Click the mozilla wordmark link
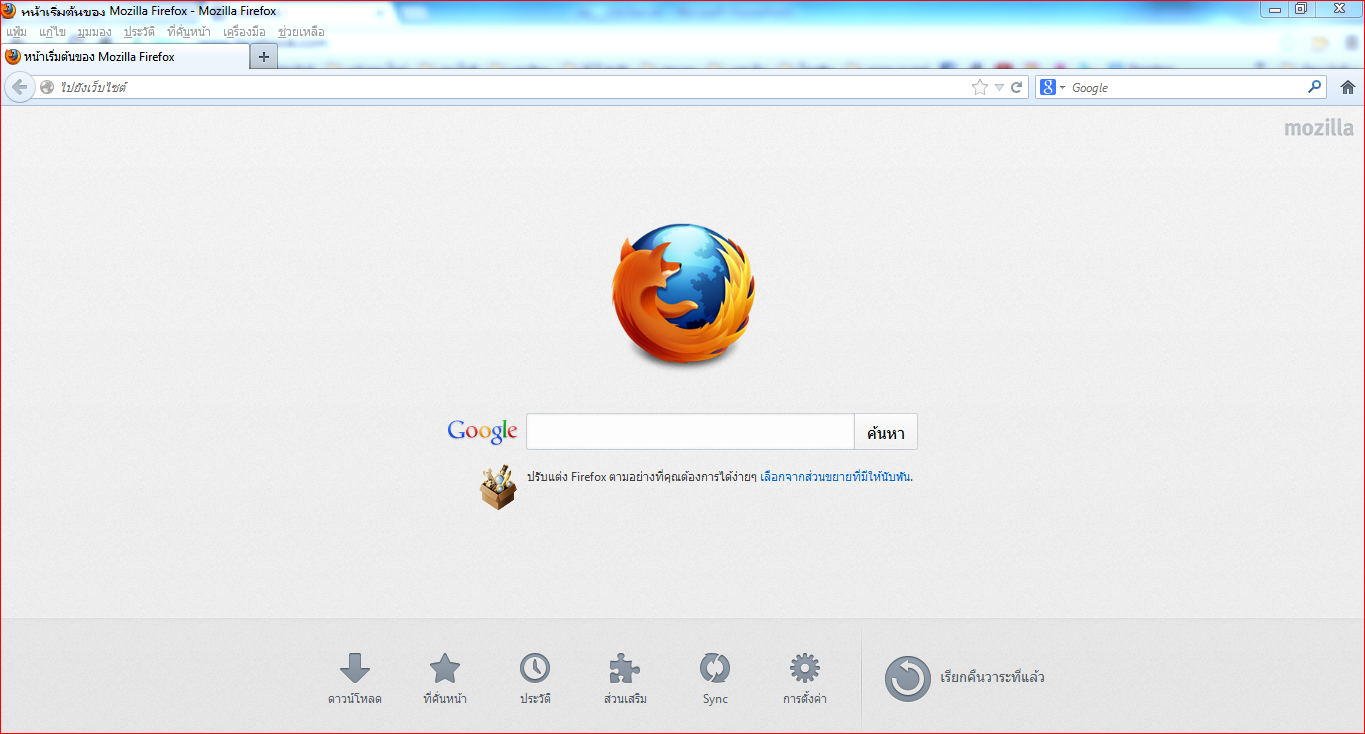The height and width of the screenshot is (734, 1365). pyautogui.click(x=1319, y=128)
